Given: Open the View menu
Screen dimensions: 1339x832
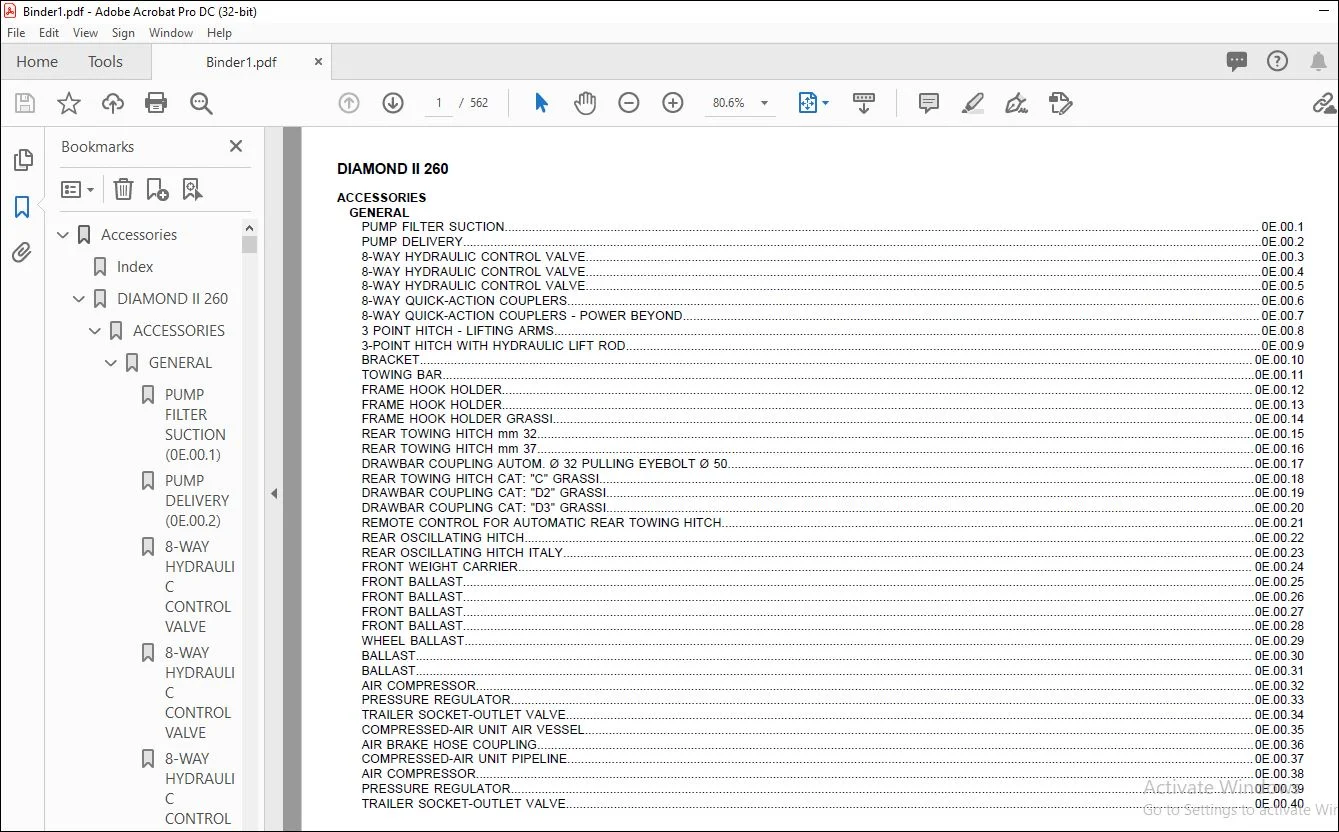Looking at the screenshot, I should 86,33.
